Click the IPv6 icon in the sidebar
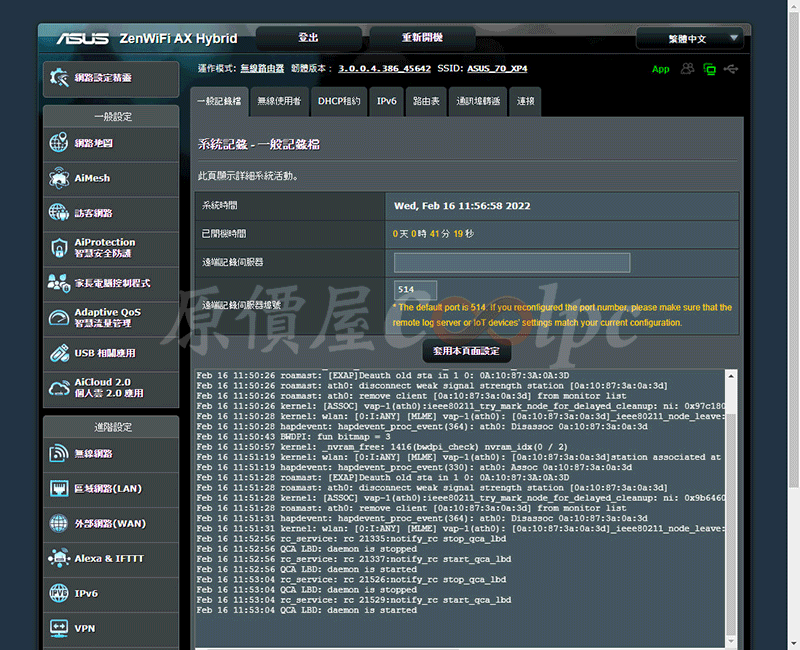Screen dimensions: 800x650 pyautogui.click(x=59, y=593)
